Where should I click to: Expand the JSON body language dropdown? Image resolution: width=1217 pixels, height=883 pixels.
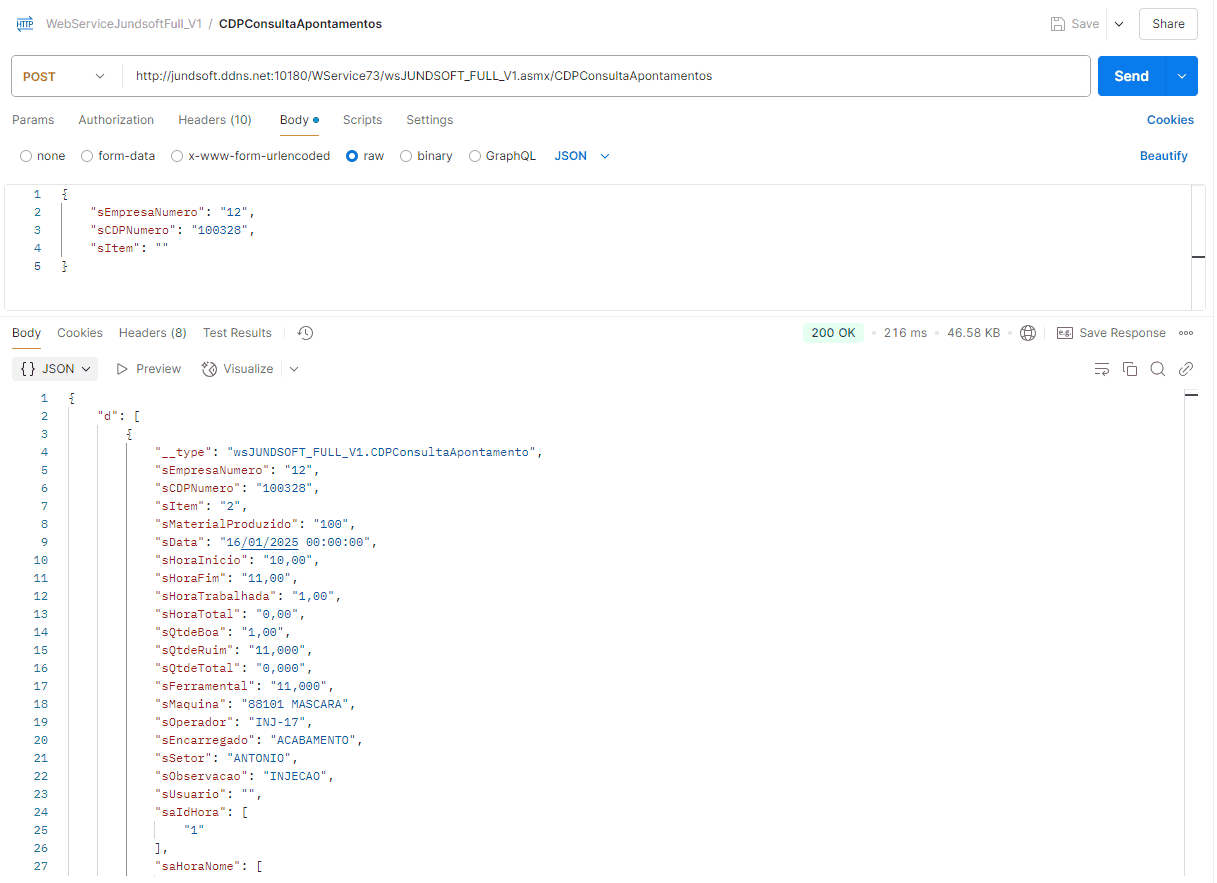[582, 156]
